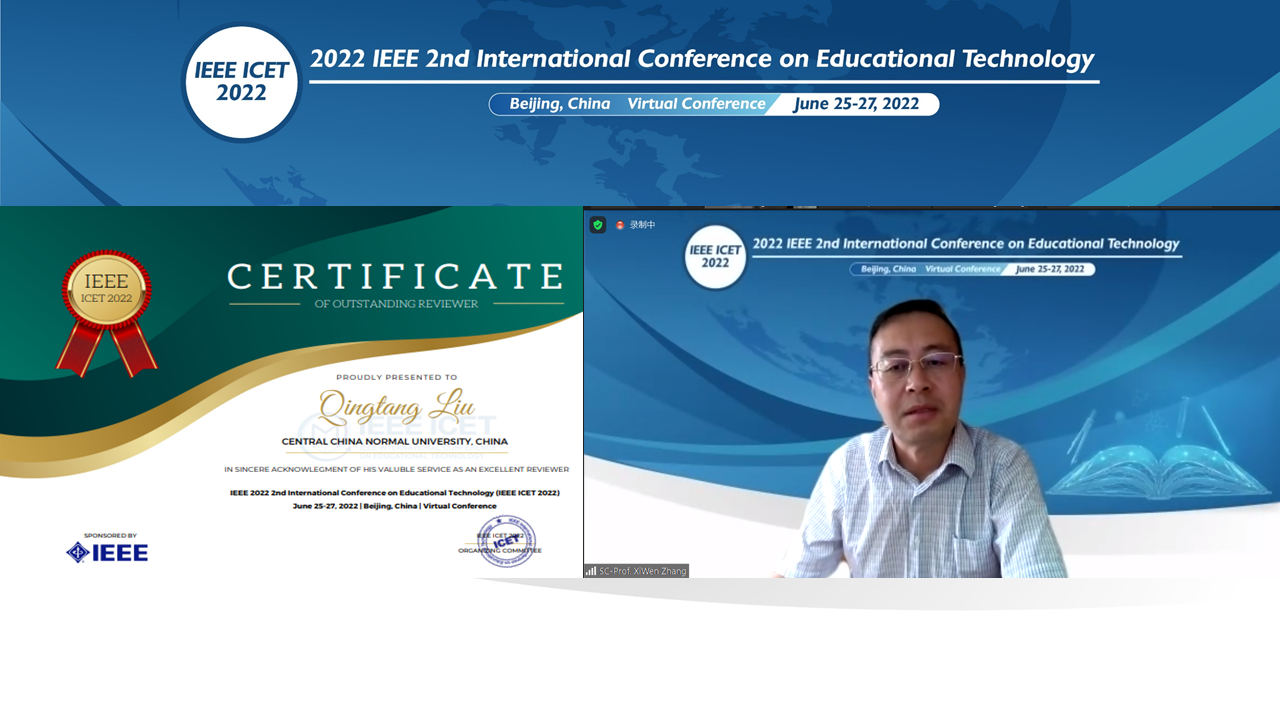
Task: Click 'CENTRAL CHINA NORMAL UNIVERSITY, CHINA' text
Action: click(395, 441)
